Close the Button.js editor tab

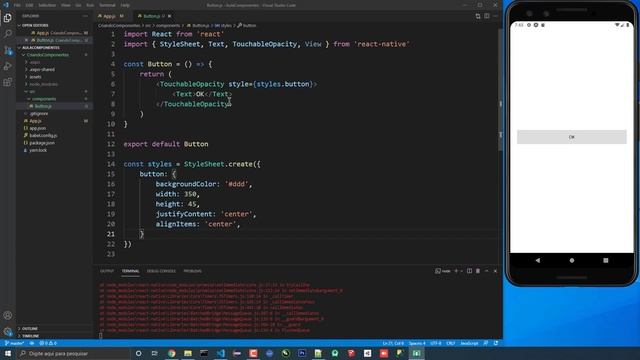click(x=169, y=16)
